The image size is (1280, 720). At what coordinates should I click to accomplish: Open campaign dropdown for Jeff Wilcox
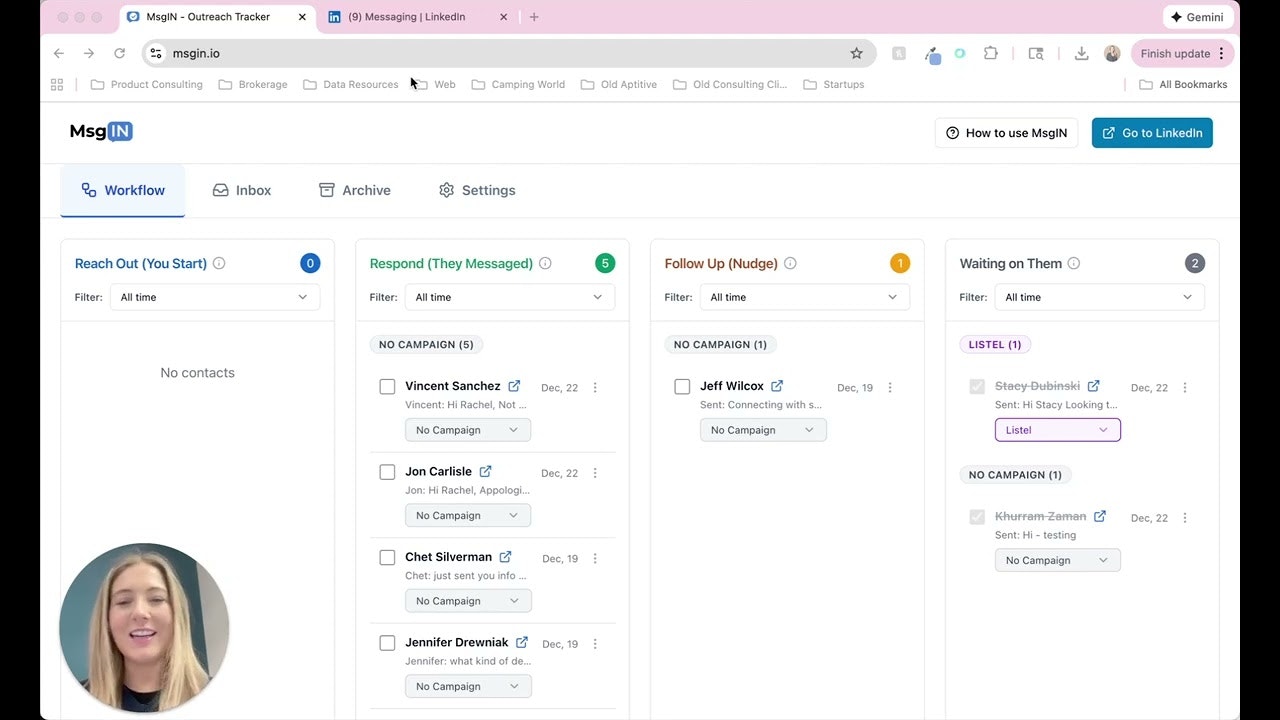pyautogui.click(x=763, y=430)
